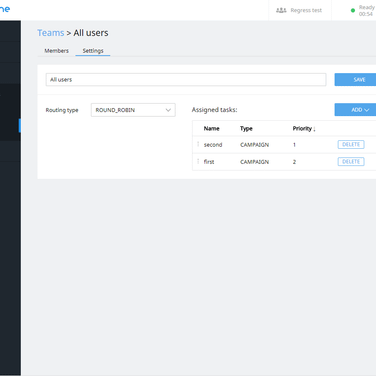376x376 pixels.
Task: Click the 'Routing type' label
Action: click(x=62, y=110)
